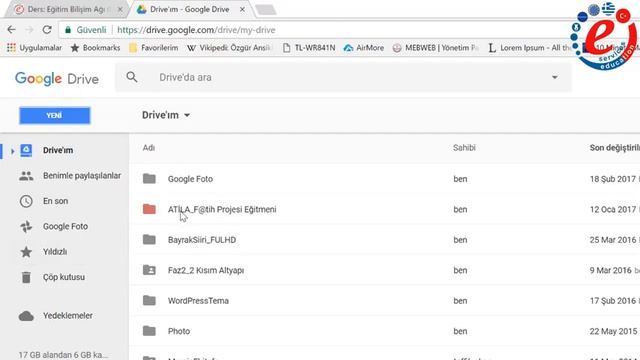Click Son değiştirilme column header

pos(615,148)
